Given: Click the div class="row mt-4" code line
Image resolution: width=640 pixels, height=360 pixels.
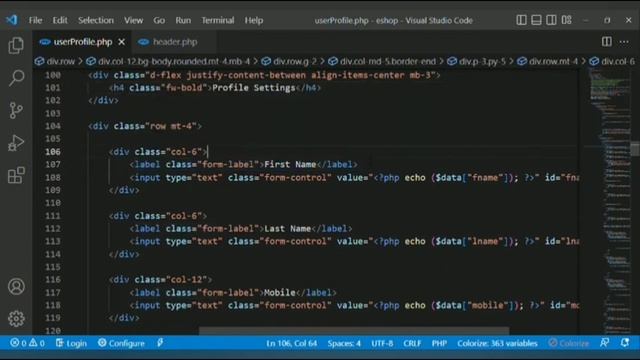Looking at the screenshot, I should [145, 126].
